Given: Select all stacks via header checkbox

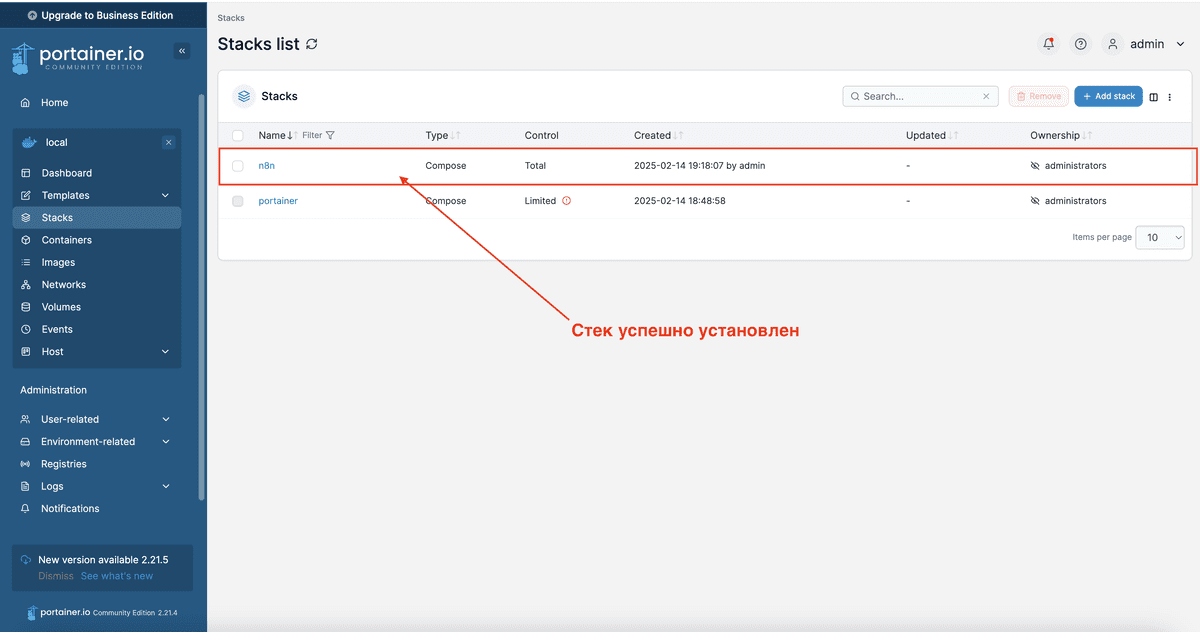Looking at the screenshot, I should point(237,135).
